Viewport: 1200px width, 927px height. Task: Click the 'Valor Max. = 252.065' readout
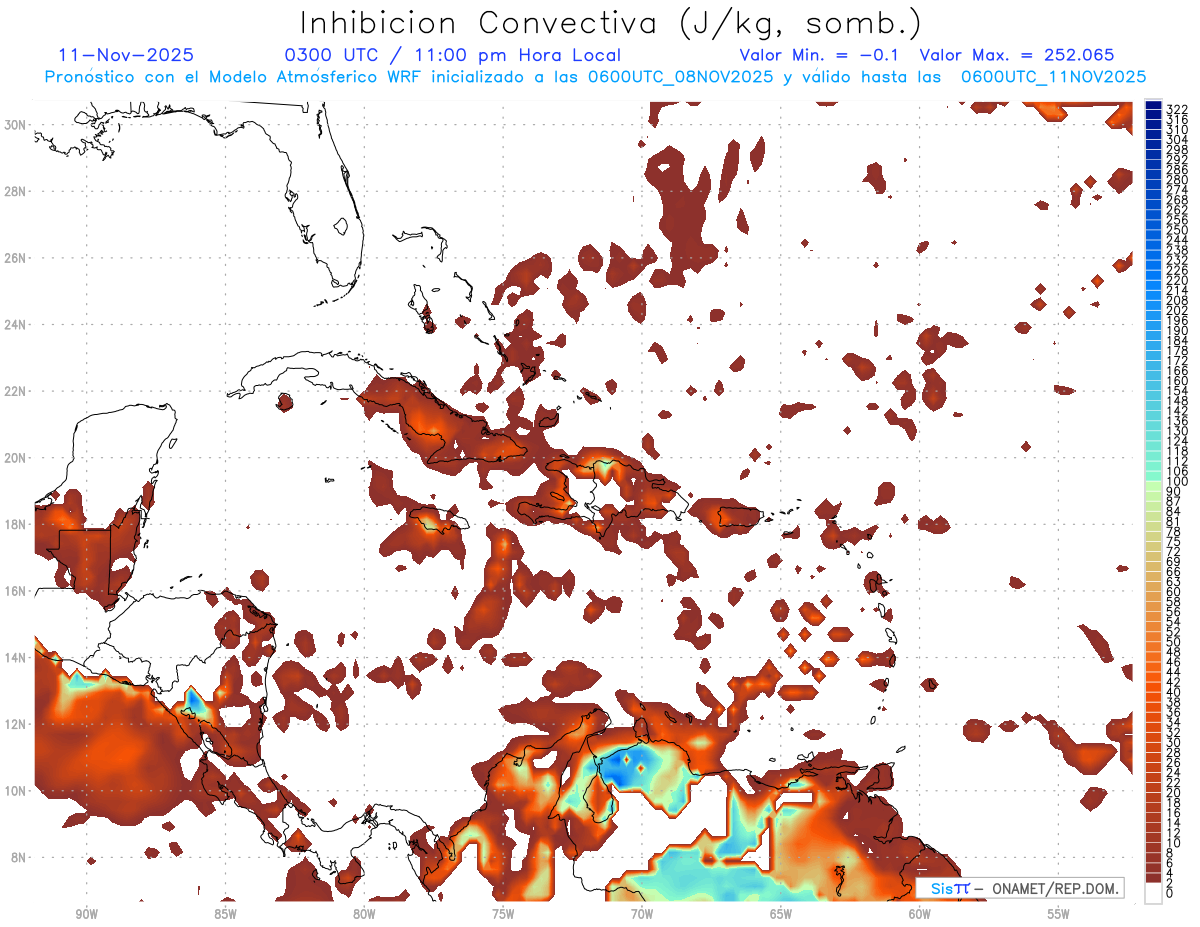click(x=1017, y=56)
